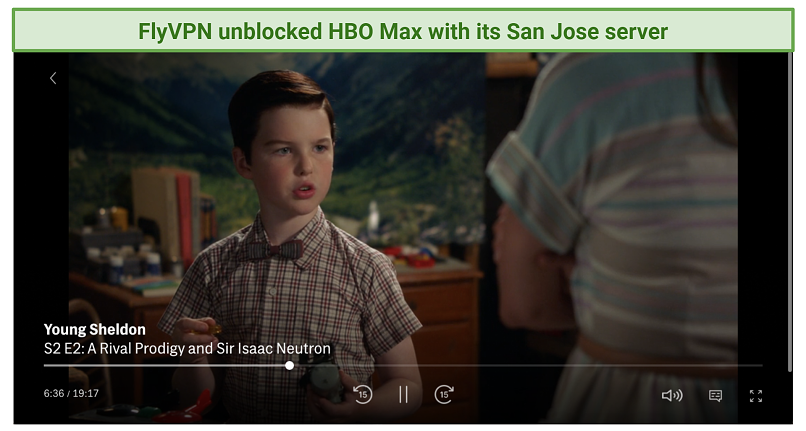
Task: Enter fullscreen mode
Action: 756,396
